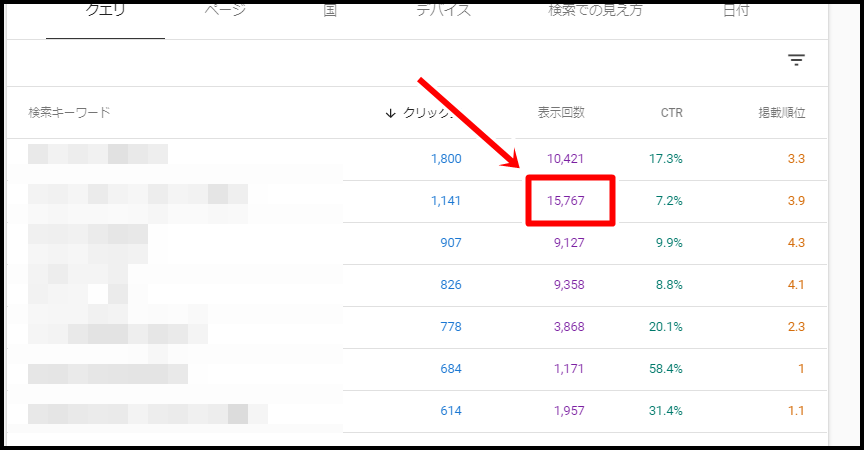
Task: Click the 614 clicks value
Action: coord(450,411)
